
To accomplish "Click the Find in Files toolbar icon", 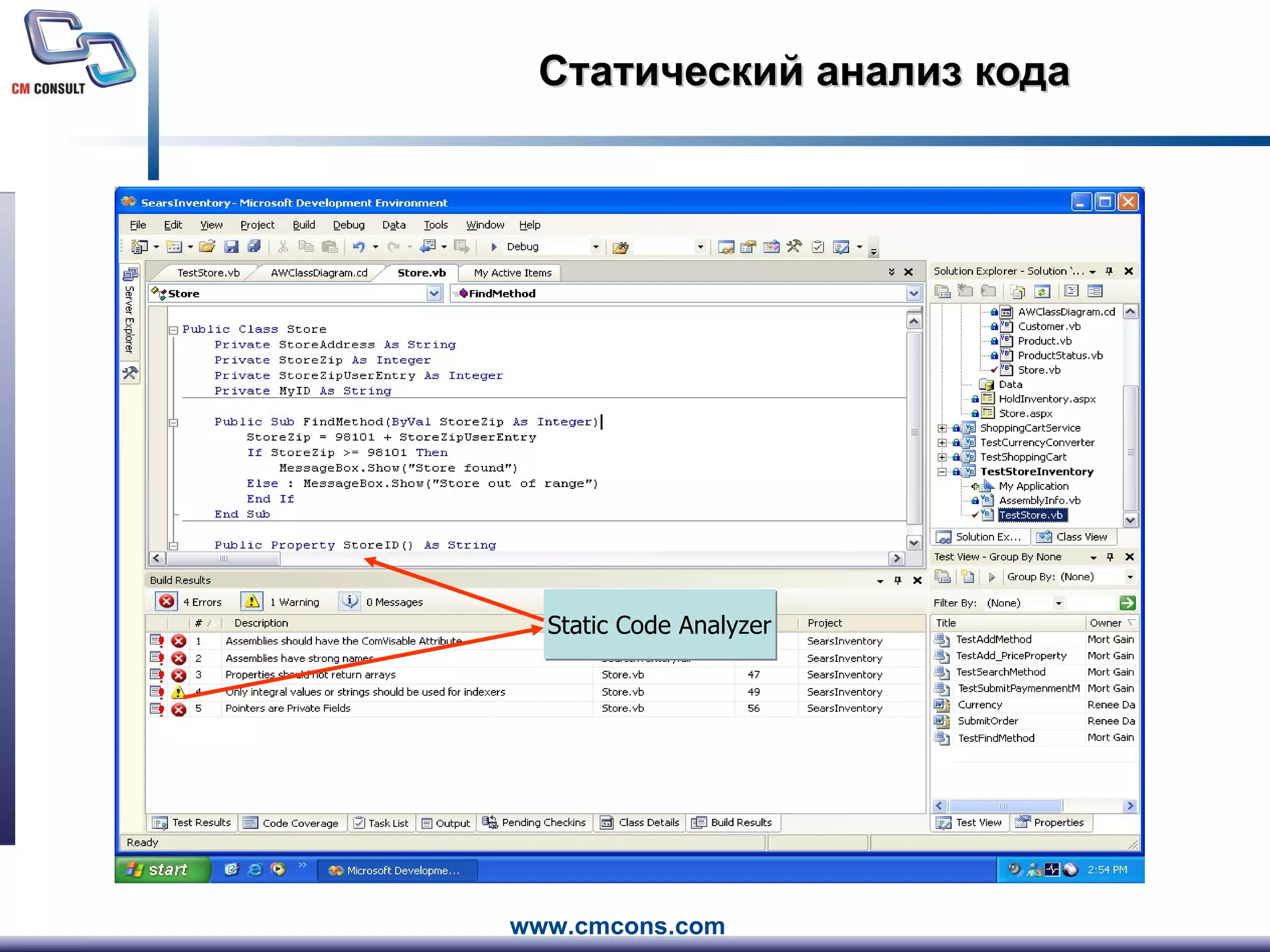I will click(620, 247).
